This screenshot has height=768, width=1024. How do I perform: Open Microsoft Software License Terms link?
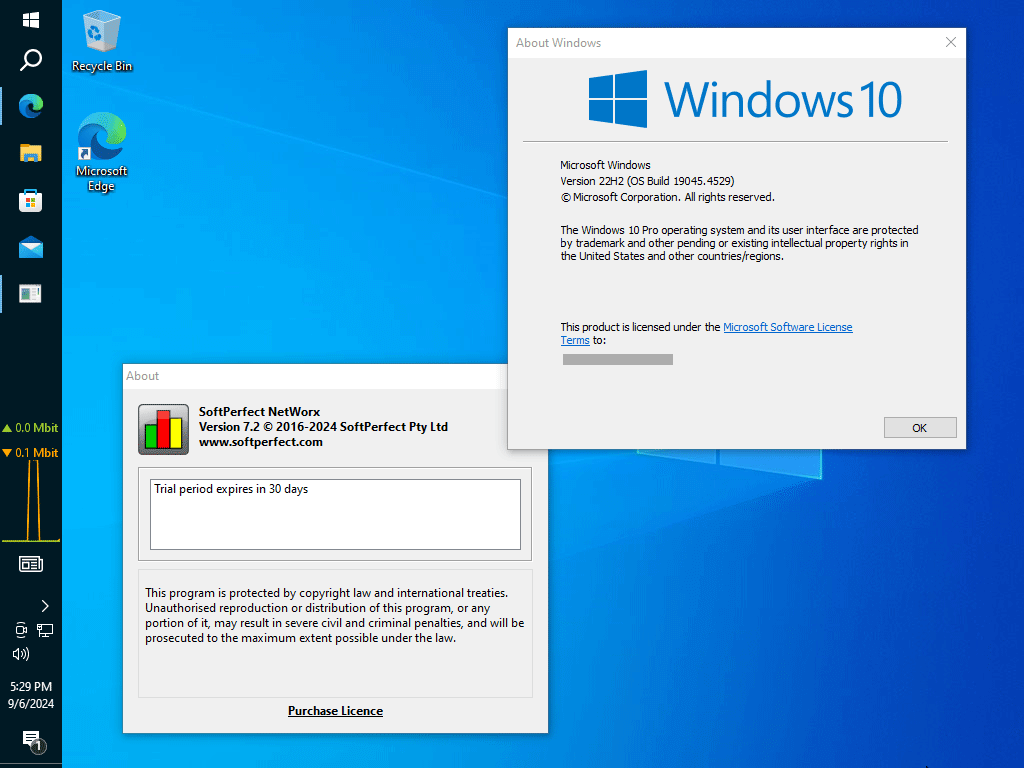coord(787,327)
